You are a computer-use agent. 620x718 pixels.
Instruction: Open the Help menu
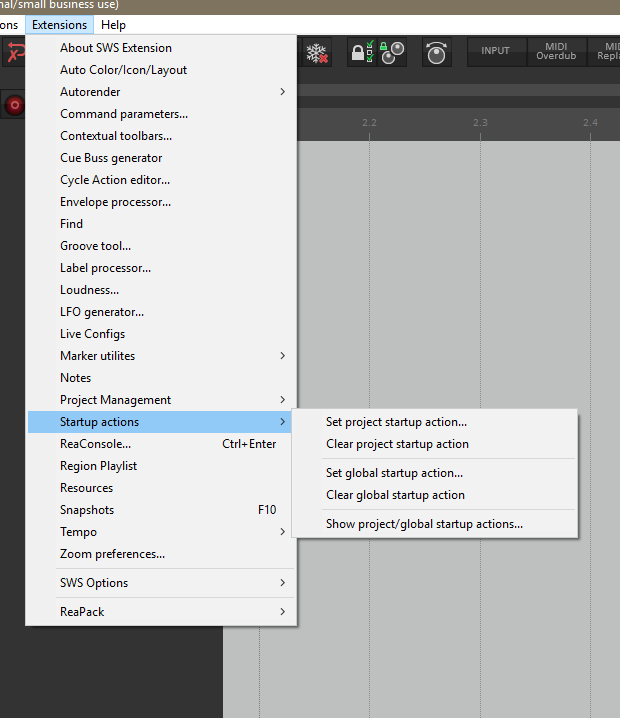113,25
